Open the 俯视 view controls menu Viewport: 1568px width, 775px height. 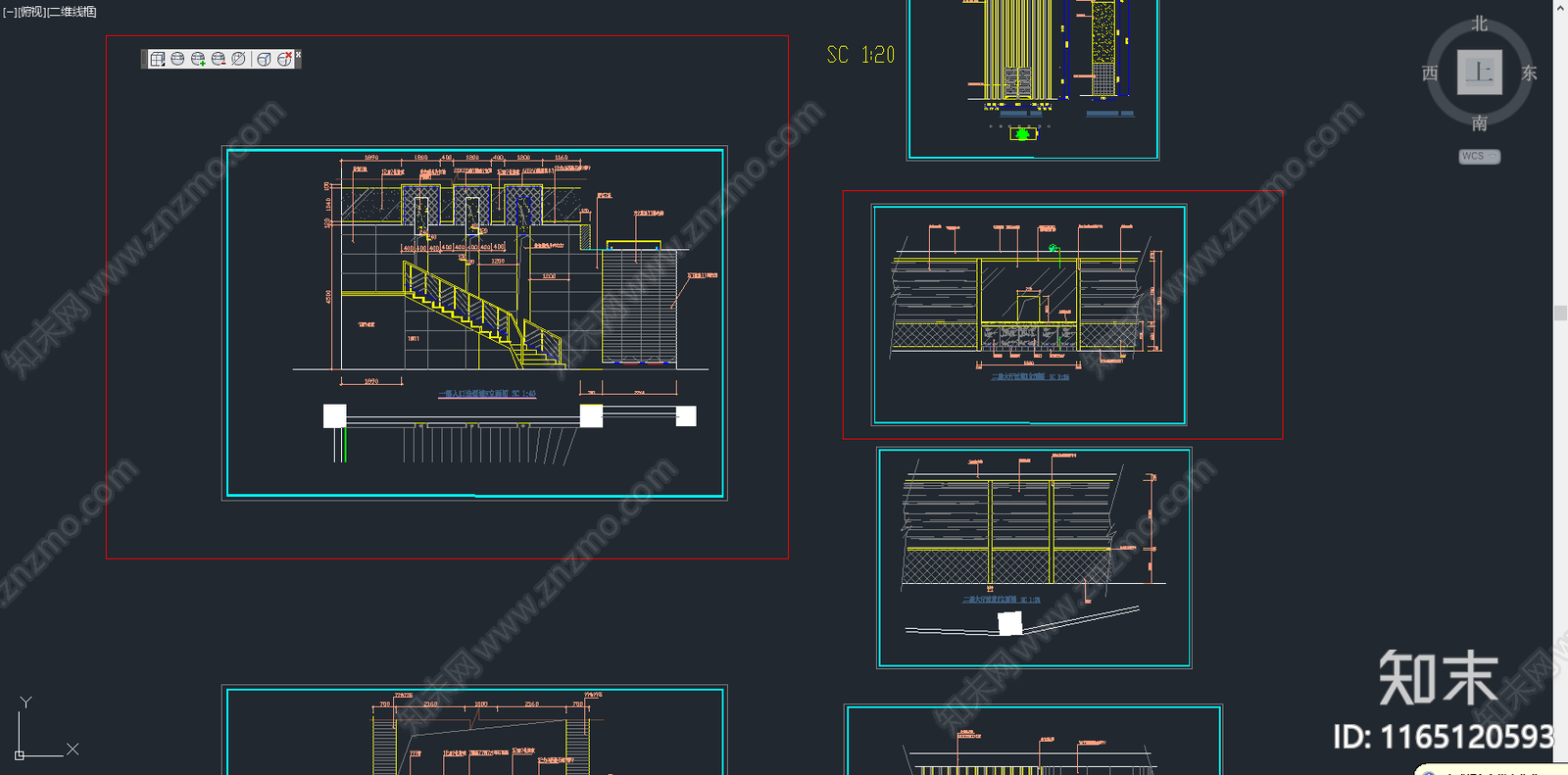click(x=32, y=12)
